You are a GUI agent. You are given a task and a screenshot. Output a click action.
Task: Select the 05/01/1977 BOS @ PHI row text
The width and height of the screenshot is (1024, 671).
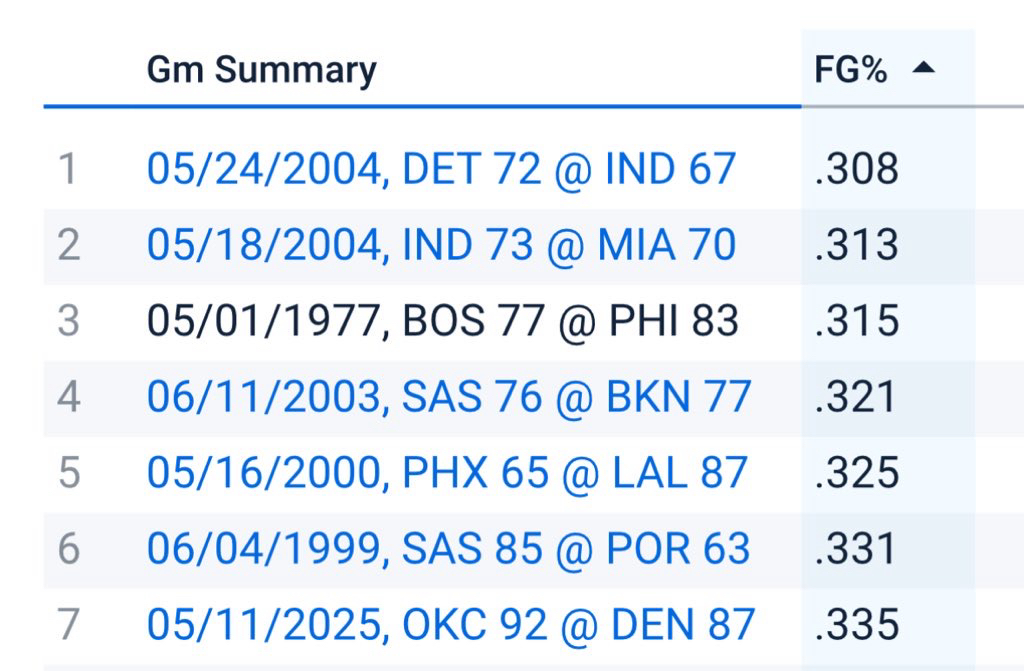coord(442,321)
